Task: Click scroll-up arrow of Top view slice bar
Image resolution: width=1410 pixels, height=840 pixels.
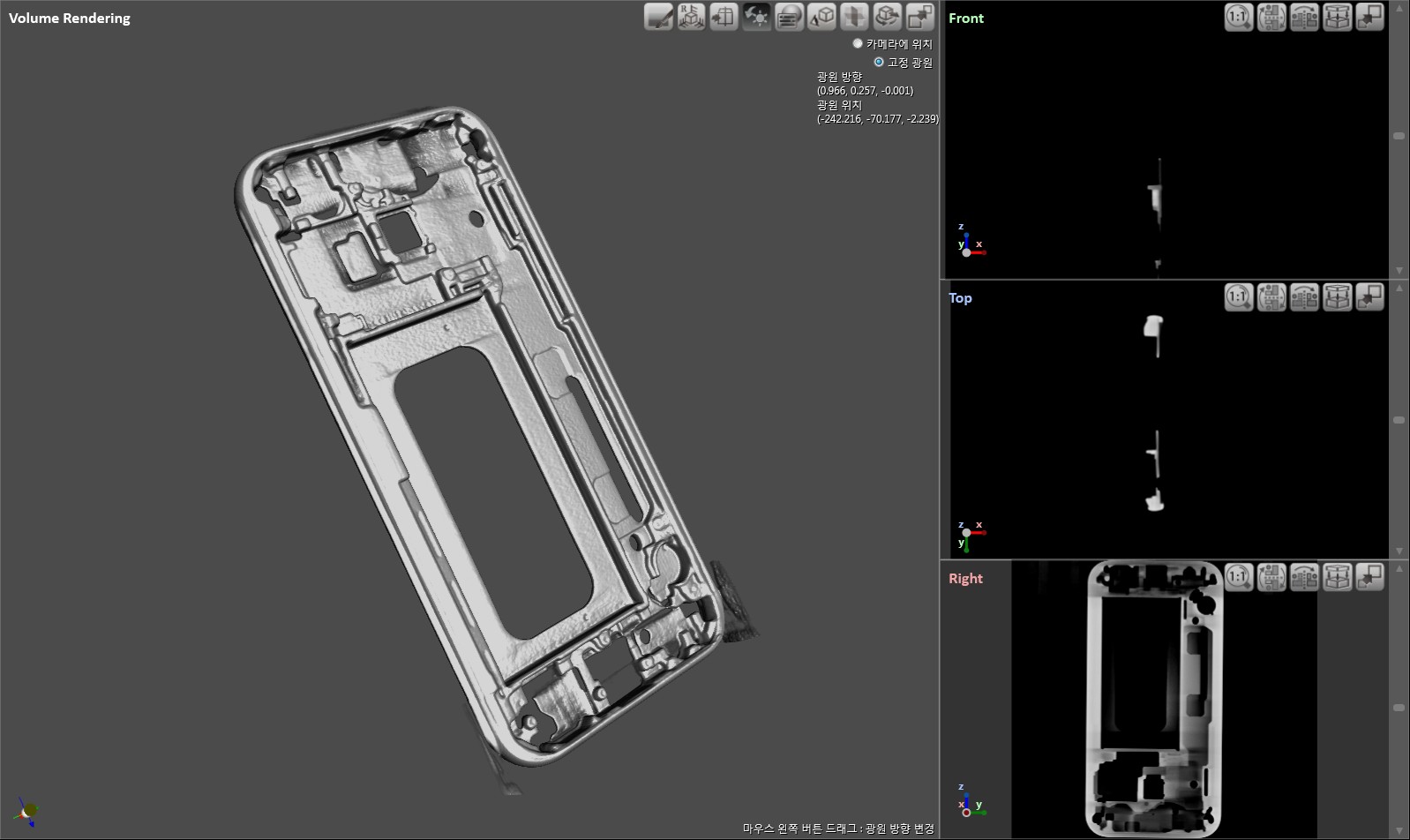Action: click(1399, 289)
